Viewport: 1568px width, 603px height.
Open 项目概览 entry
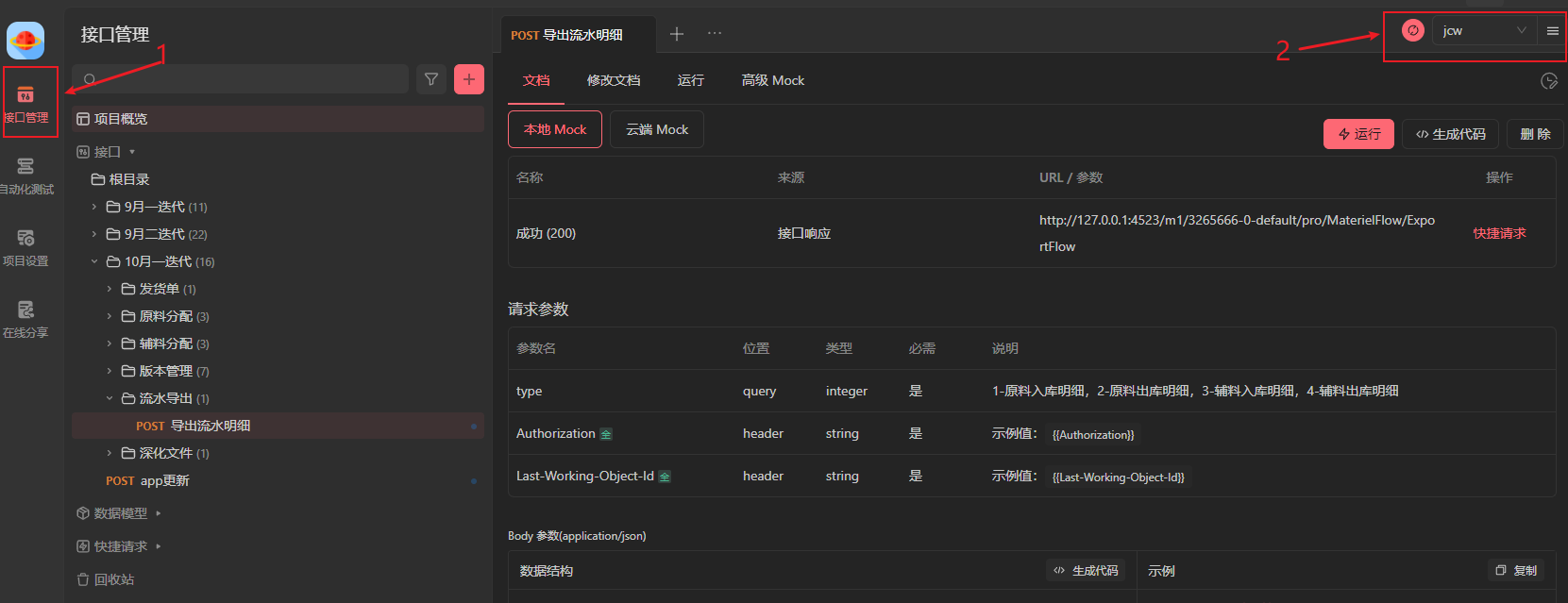point(278,119)
